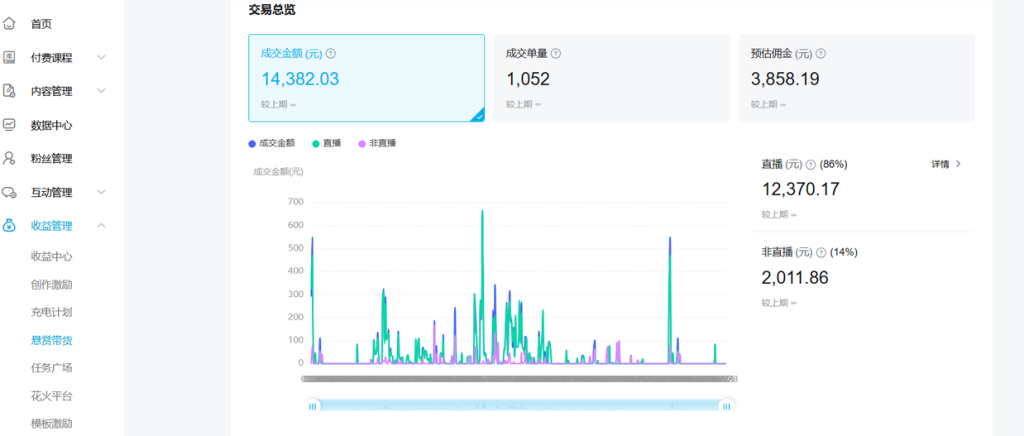Select the 预估佣金 statistic card

click(x=856, y=78)
